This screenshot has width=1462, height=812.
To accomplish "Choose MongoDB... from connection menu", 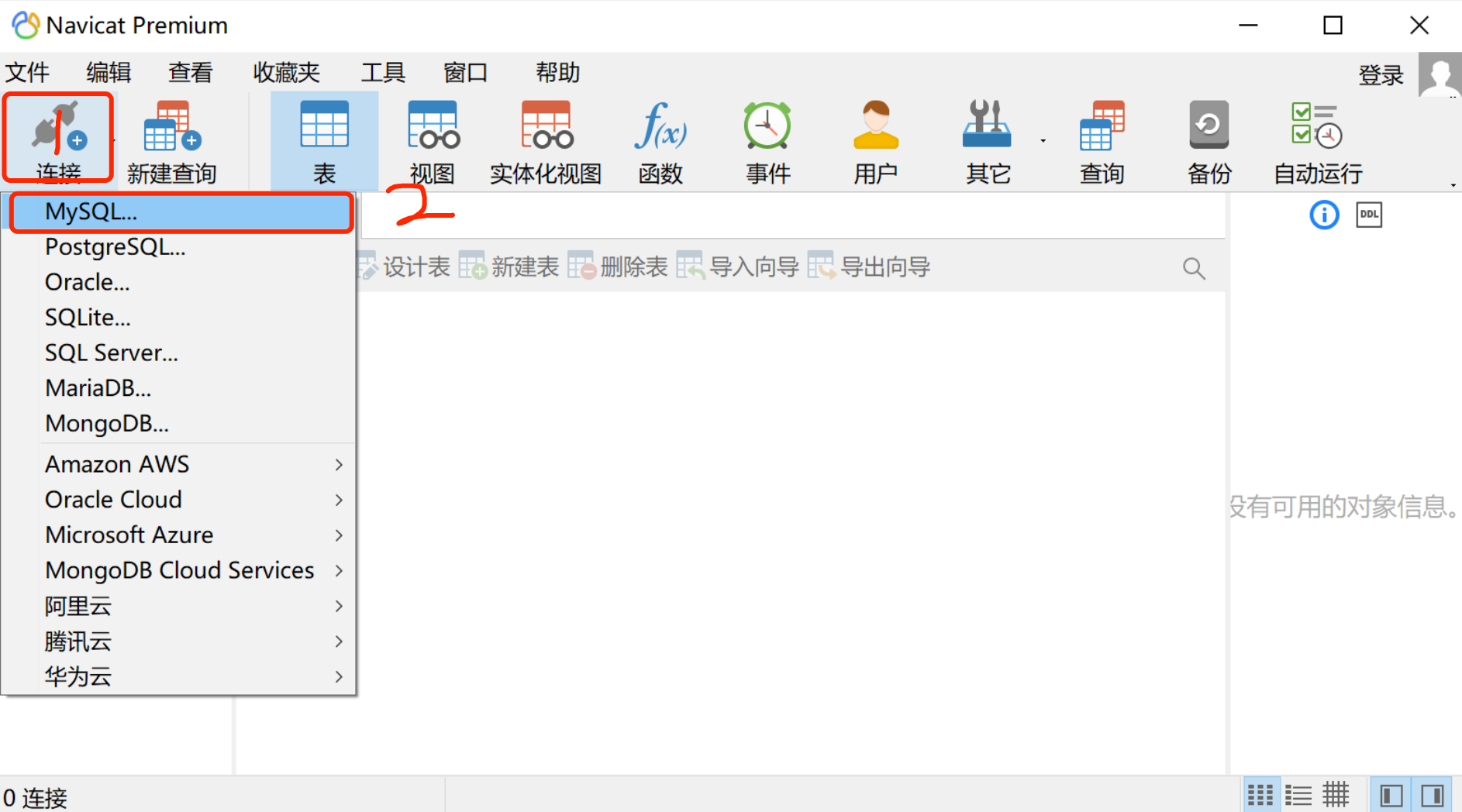I will tap(178, 424).
